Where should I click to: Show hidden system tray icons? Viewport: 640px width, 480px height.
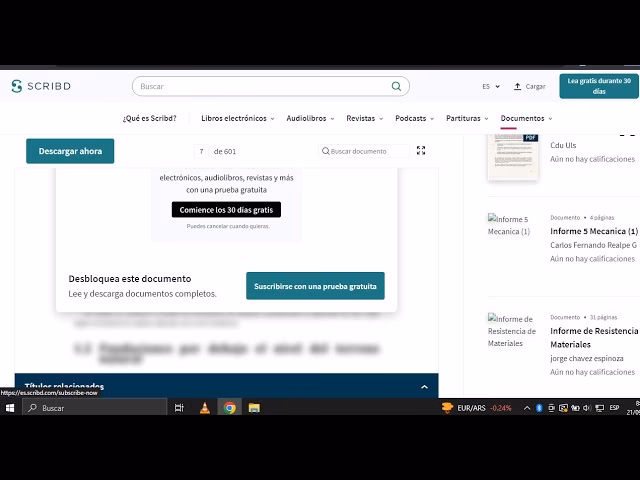click(527, 408)
